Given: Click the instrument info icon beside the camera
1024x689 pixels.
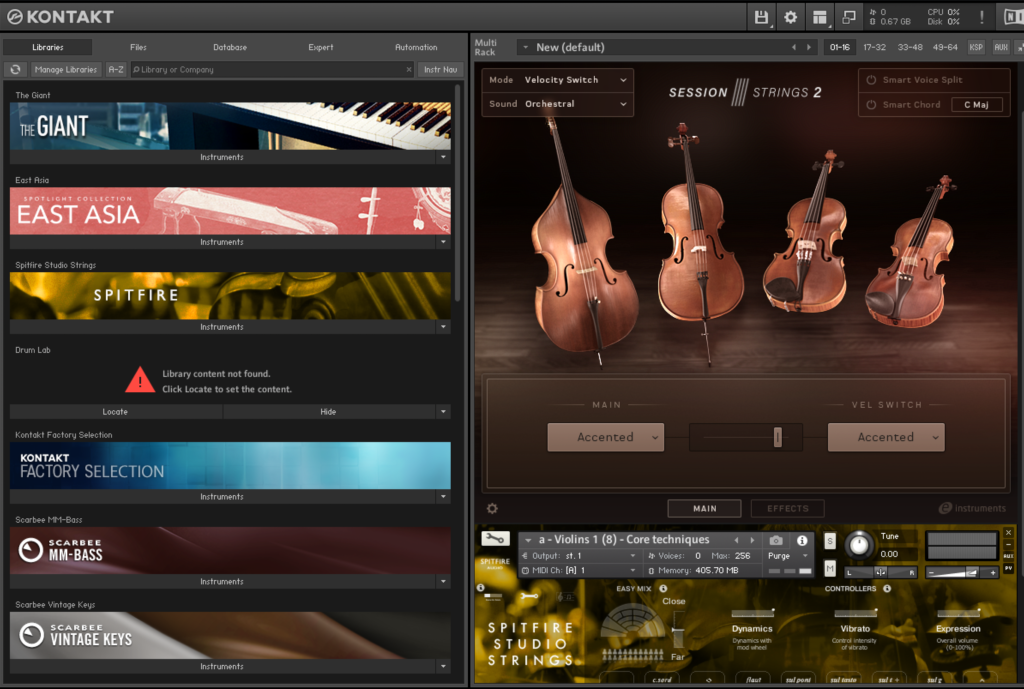Looking at the screenshot, I should point(801,540).
